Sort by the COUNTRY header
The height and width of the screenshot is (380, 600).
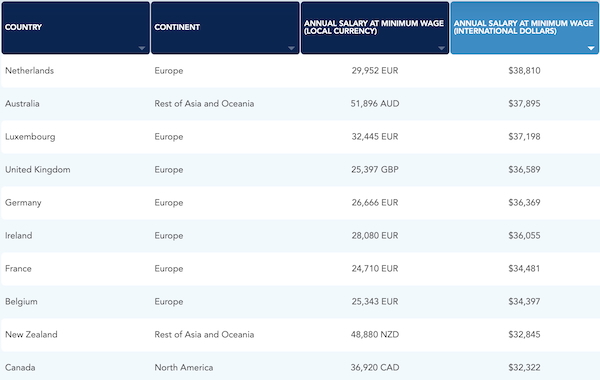(x=76, y=28)
